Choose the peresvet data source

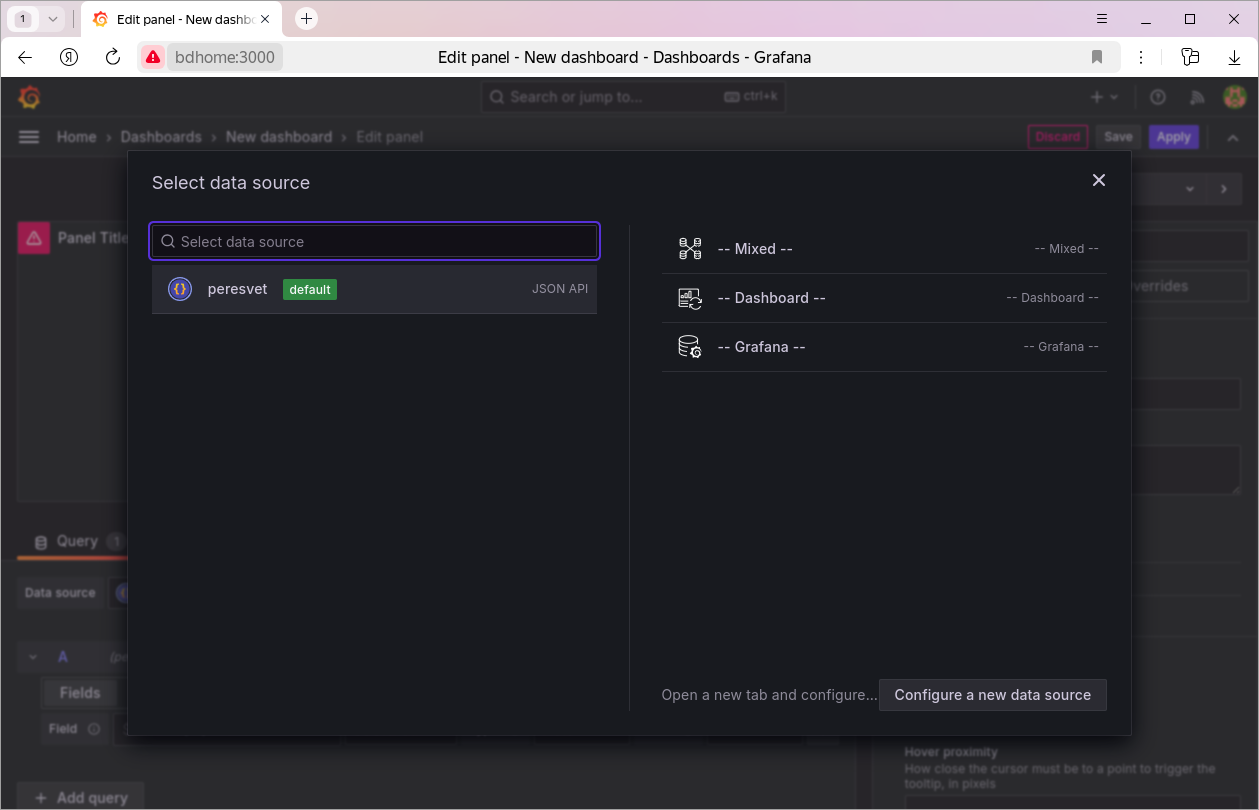(x=375, y=289)
